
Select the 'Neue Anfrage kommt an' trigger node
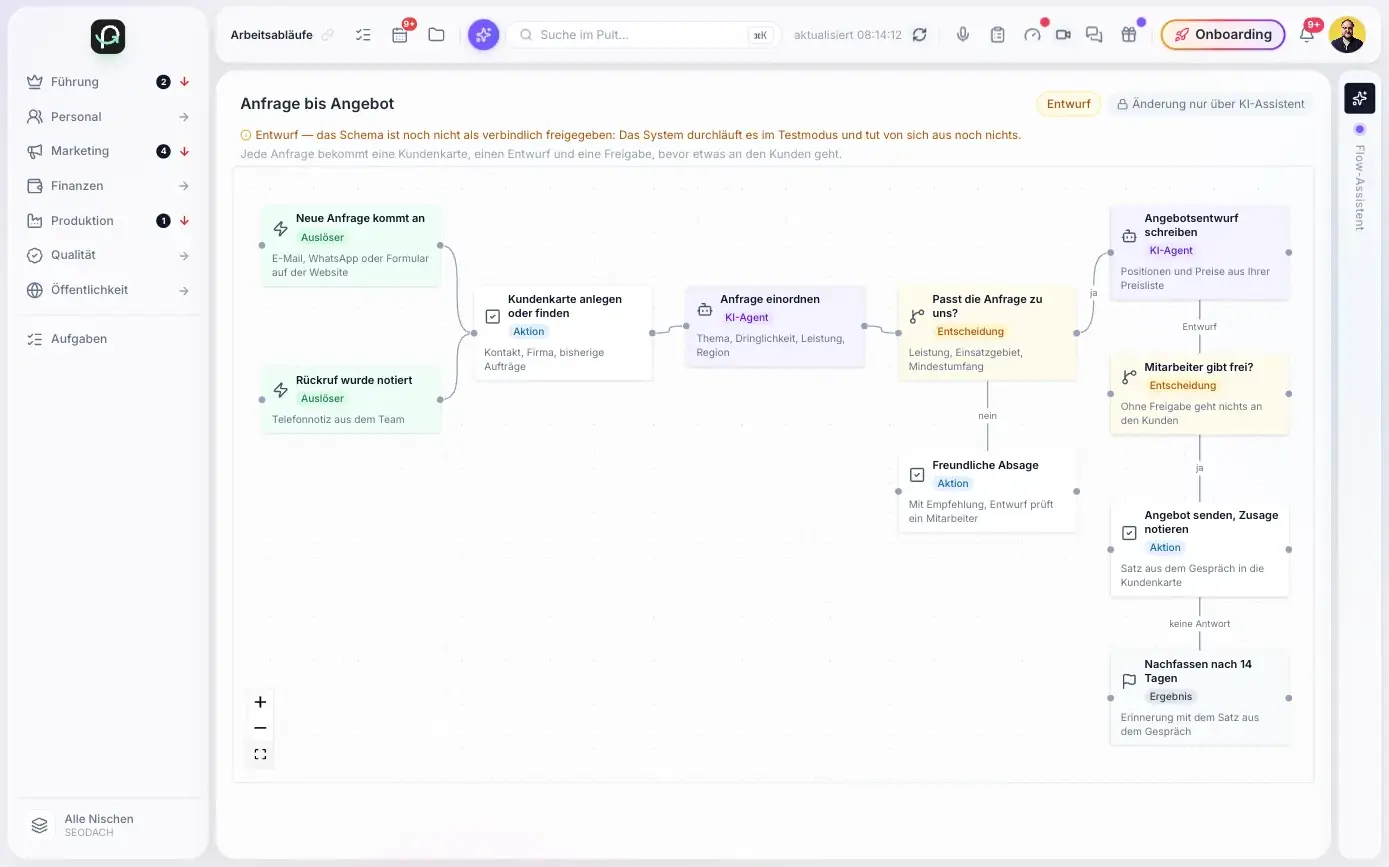(351, 245)
